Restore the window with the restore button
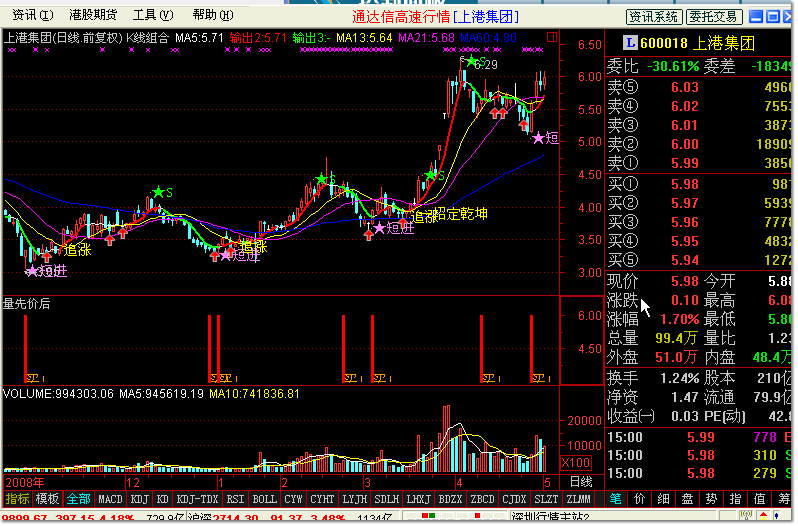This screenshot has width=798, height=526. point(773,17)
